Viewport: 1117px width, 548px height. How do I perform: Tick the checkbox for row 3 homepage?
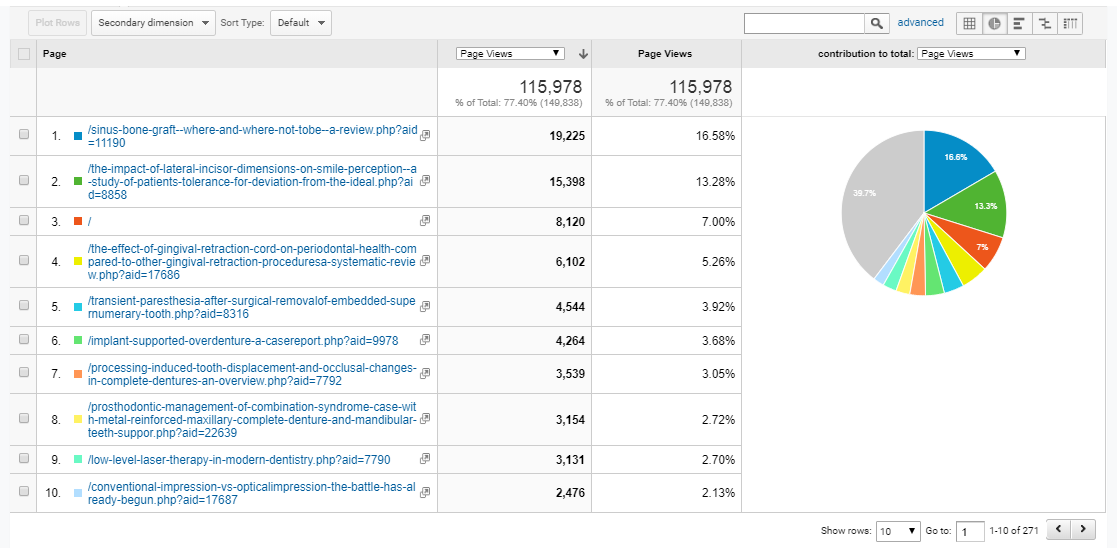(24, 221)
